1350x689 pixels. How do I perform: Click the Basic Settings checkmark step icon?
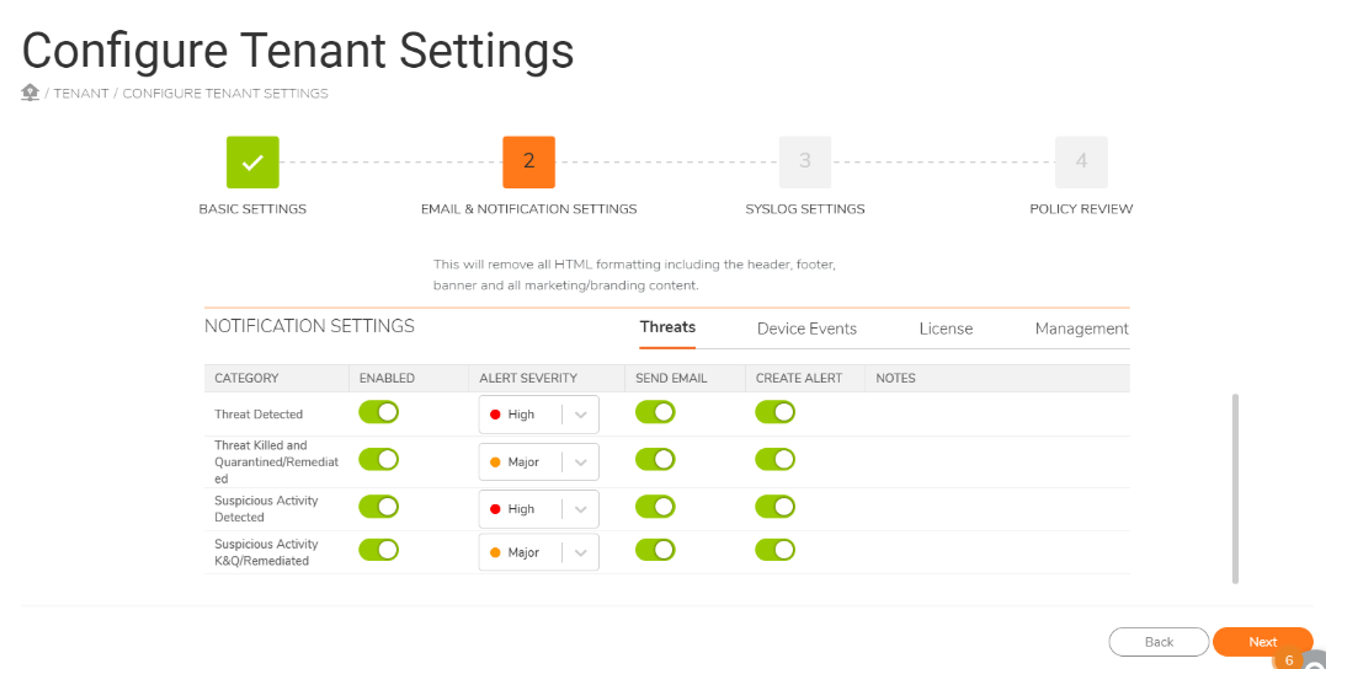pyautogui.click(x=252, y=162)
